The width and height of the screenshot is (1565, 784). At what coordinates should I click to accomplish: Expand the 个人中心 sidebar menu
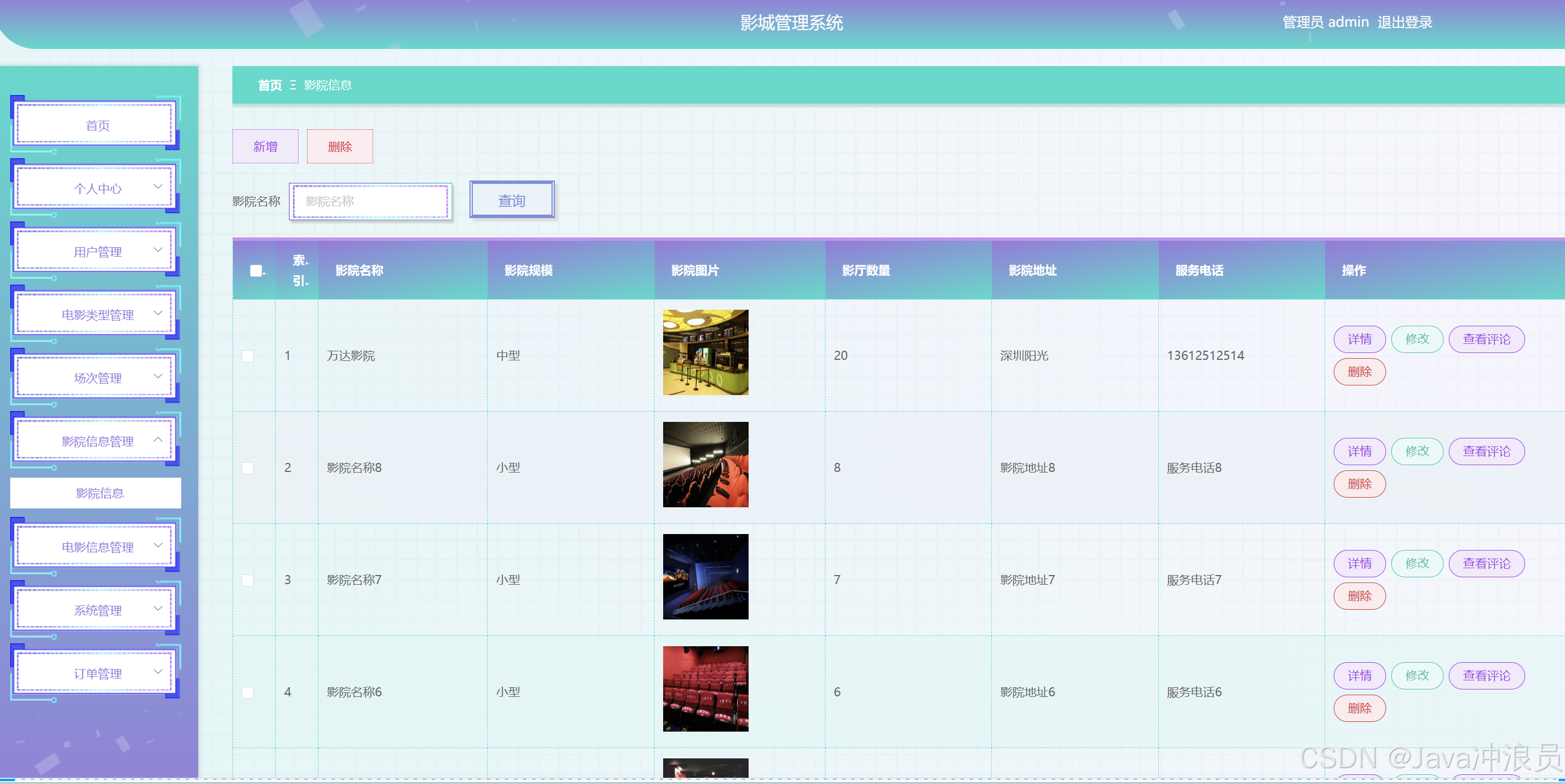[97, 188]
